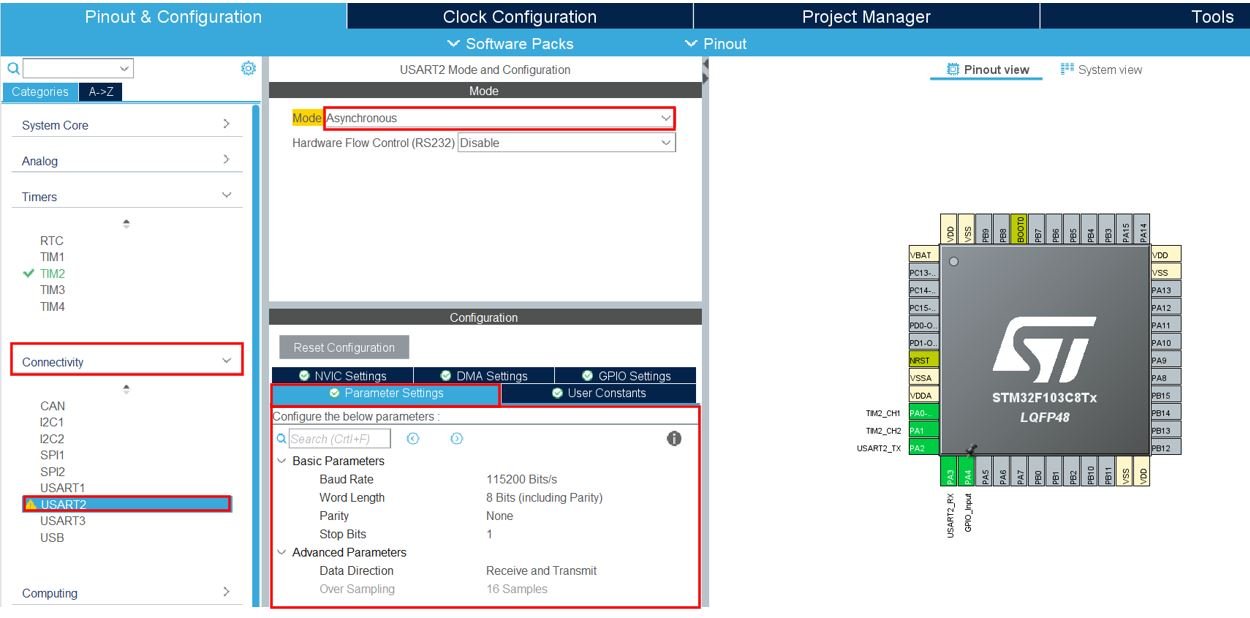Switch to A->Z listing tab
1250x618 pixels.
tap(100, 92)
